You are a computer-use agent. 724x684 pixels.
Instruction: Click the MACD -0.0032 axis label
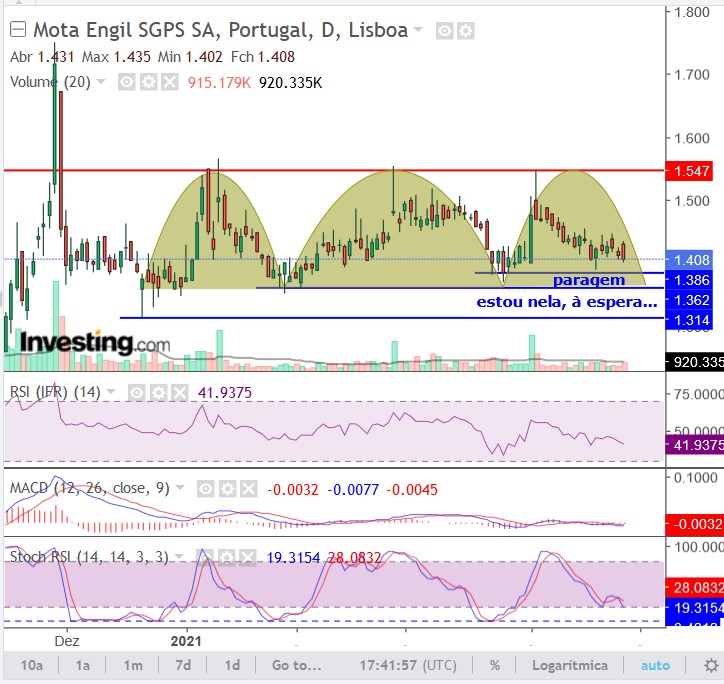click(x=694, y=524)
